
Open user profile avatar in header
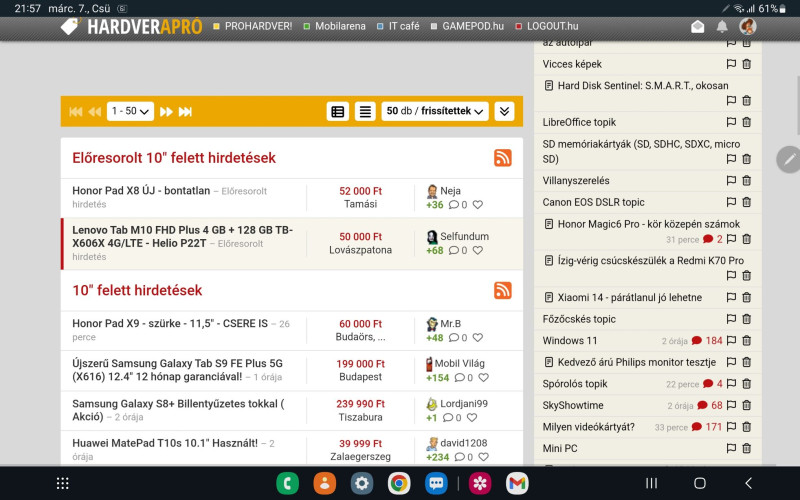[747, 26]
